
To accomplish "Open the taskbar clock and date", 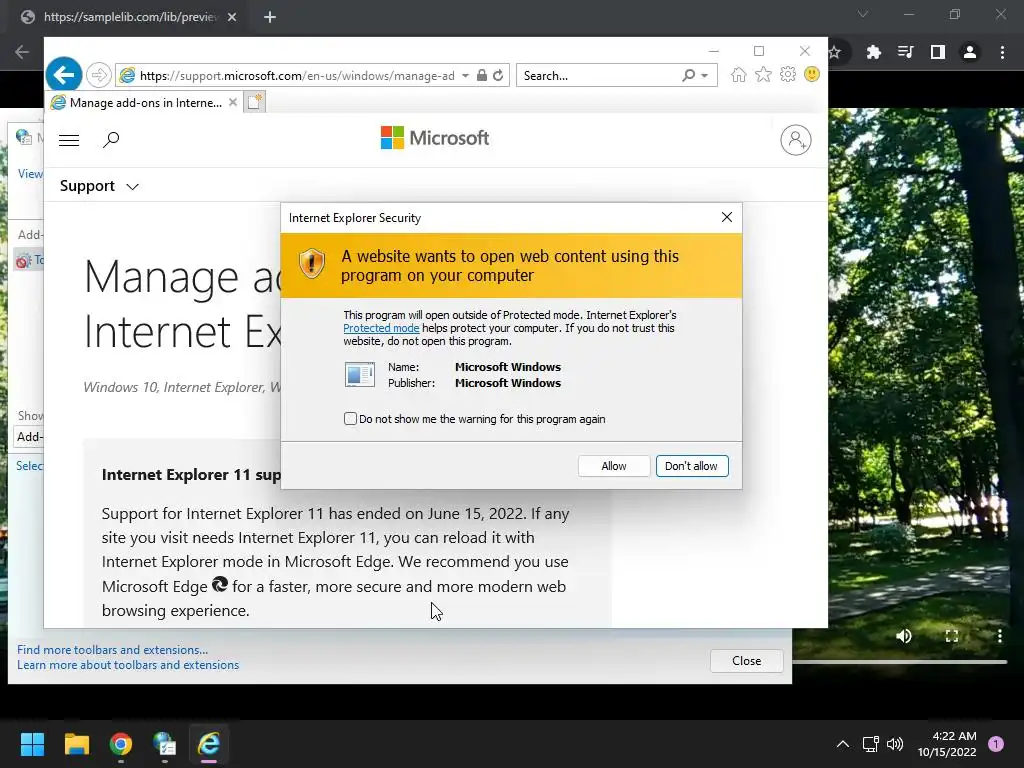I will (x=946, y=744).
